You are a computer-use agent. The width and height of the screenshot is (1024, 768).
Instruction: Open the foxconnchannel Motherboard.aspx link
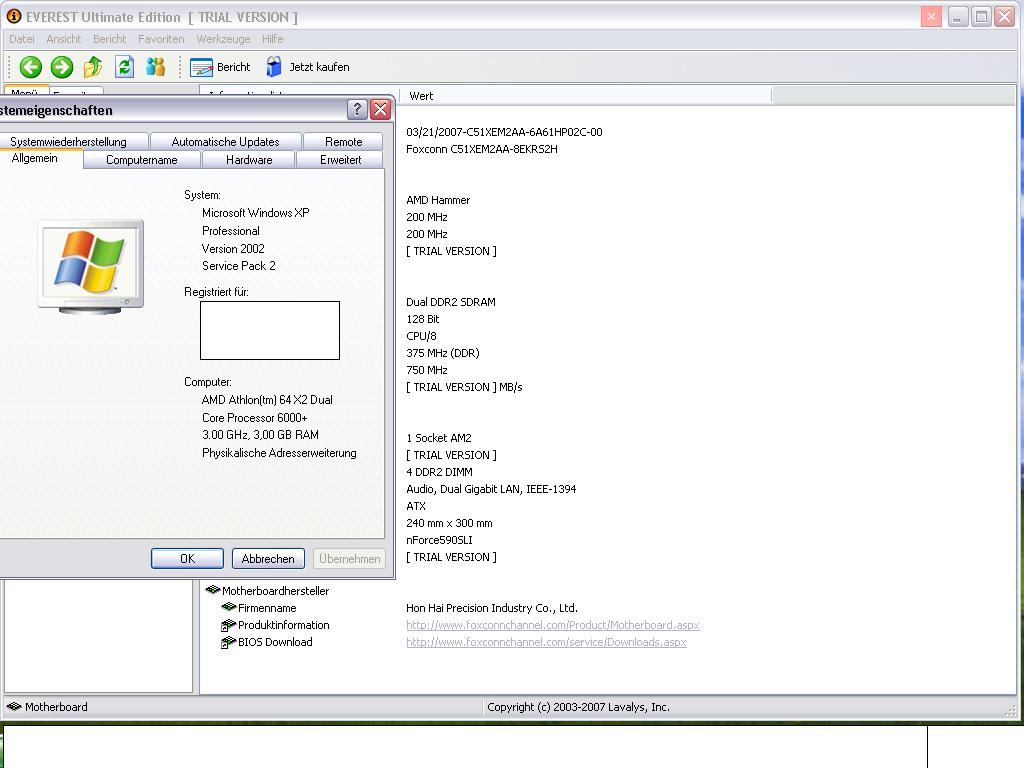pyautogui.click(x=552, y=625)
